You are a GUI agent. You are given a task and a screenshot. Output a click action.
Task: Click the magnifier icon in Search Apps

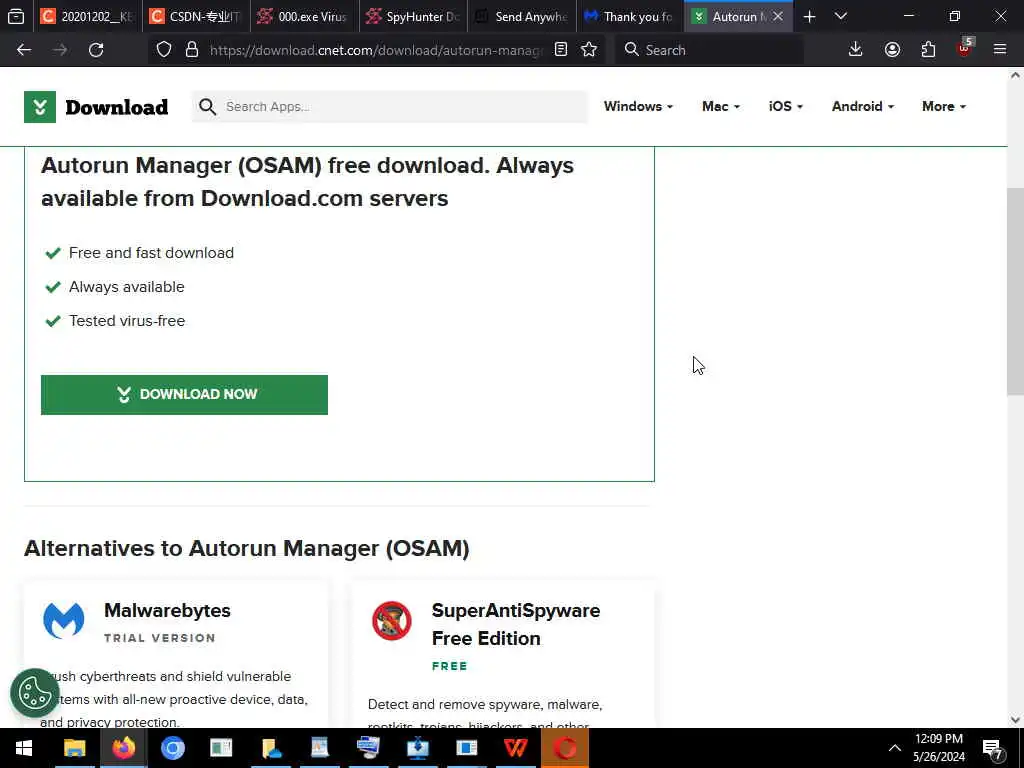point(208,106)
